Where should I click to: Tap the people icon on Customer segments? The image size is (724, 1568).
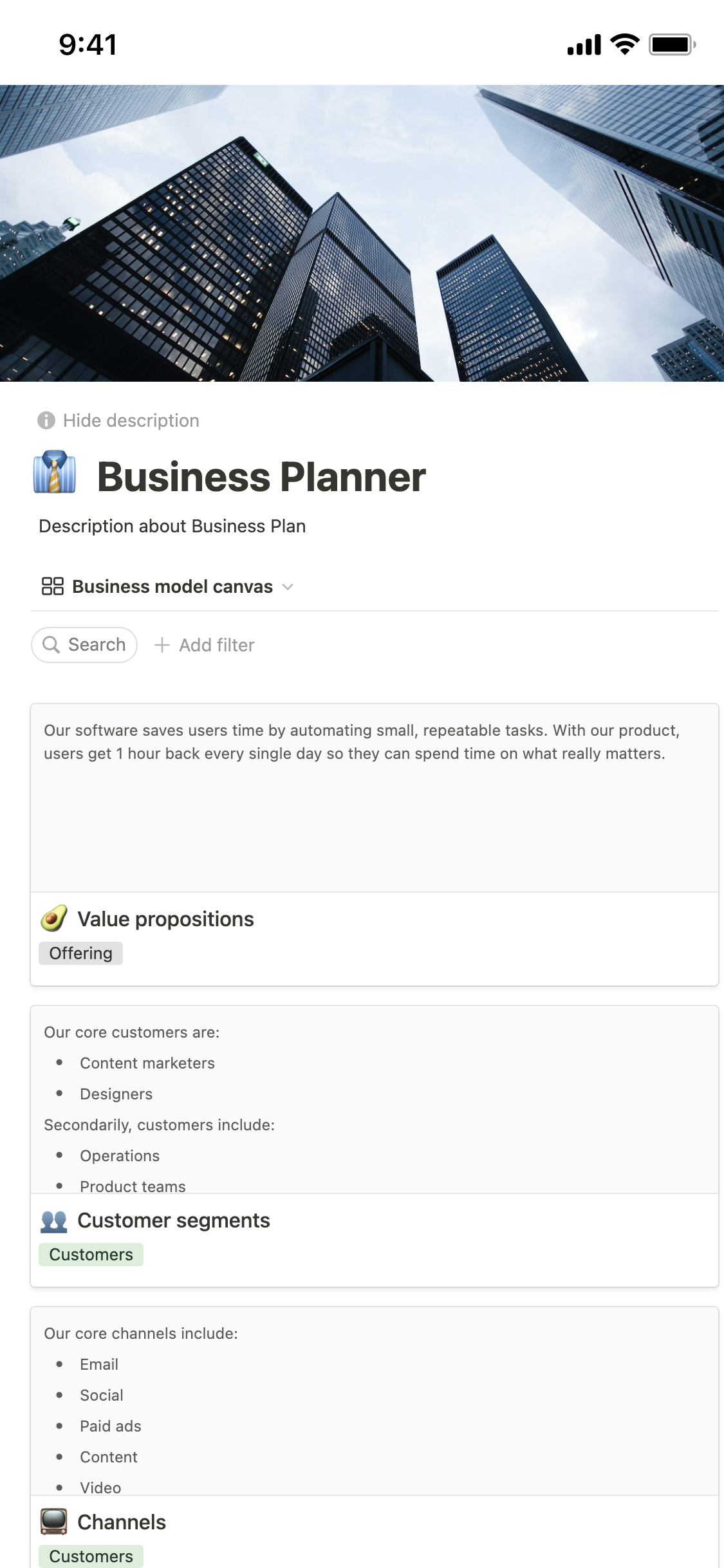(54, 1220)
